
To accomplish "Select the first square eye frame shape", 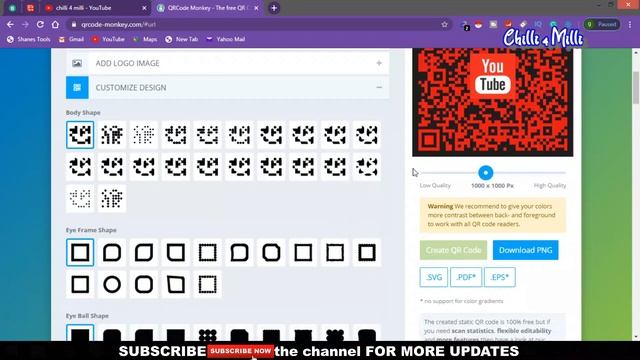I will (x=80, y=253).
